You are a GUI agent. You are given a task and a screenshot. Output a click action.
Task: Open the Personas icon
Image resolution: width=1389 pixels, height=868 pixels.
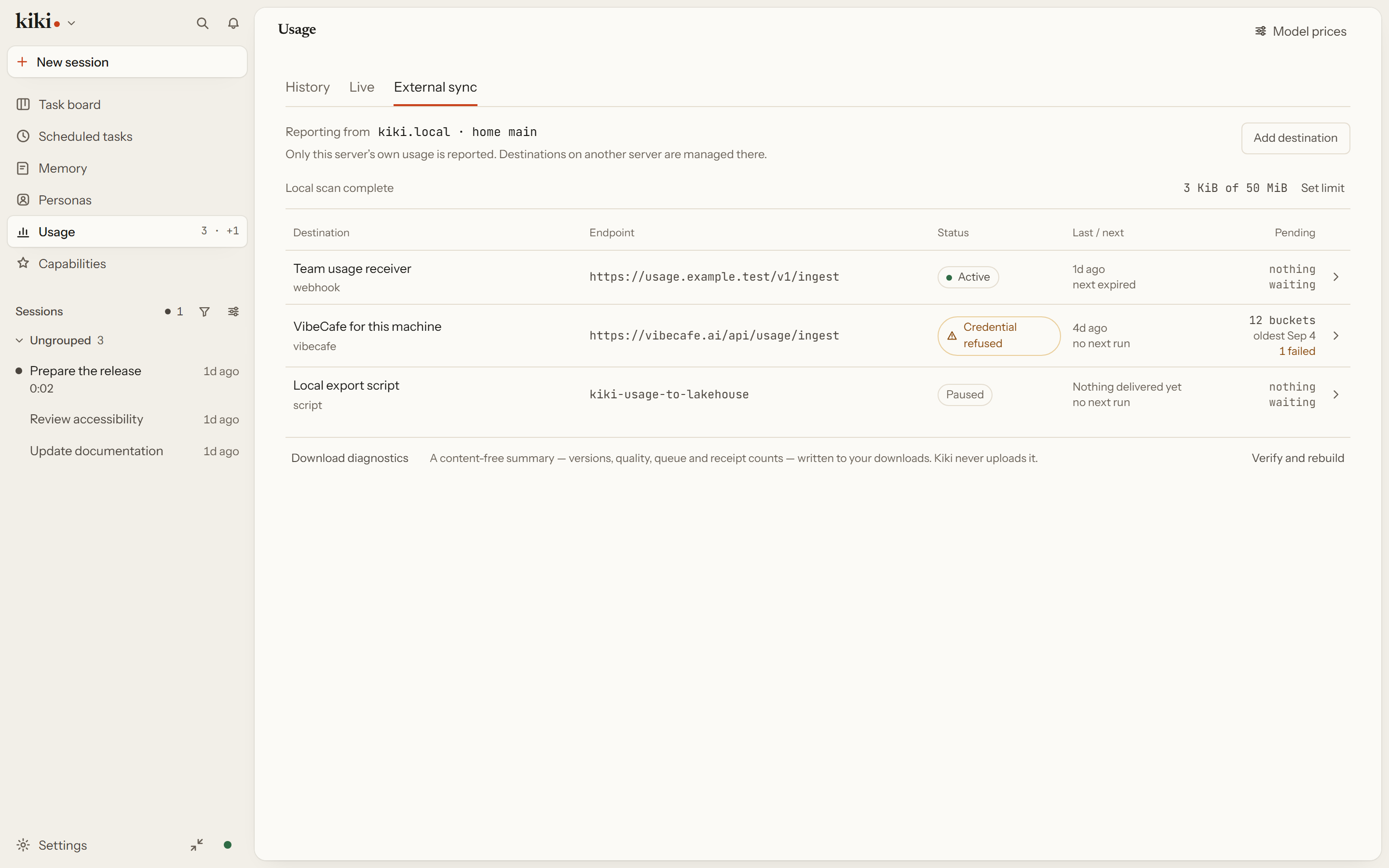click(x=23, y=200)
